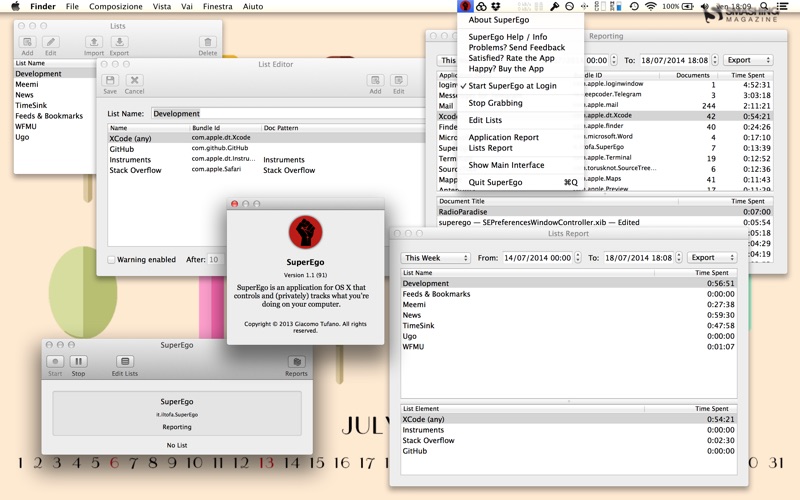The width and height of the screenshot is (800, 500).
Task: Select RadioParadise row in Reporting window
Action: tap(604, 212)
